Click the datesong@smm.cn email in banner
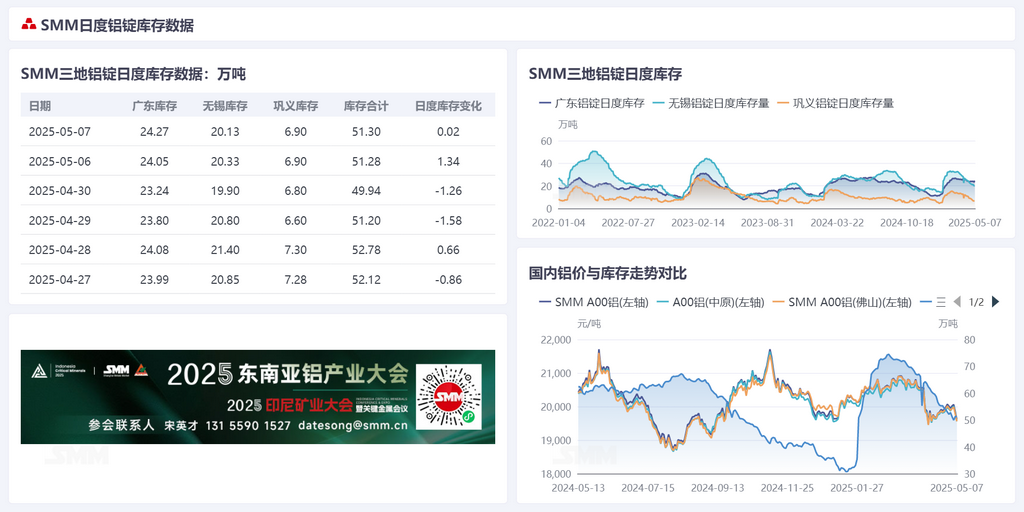This screenshot has width=1024, height=512. [353, 425]
